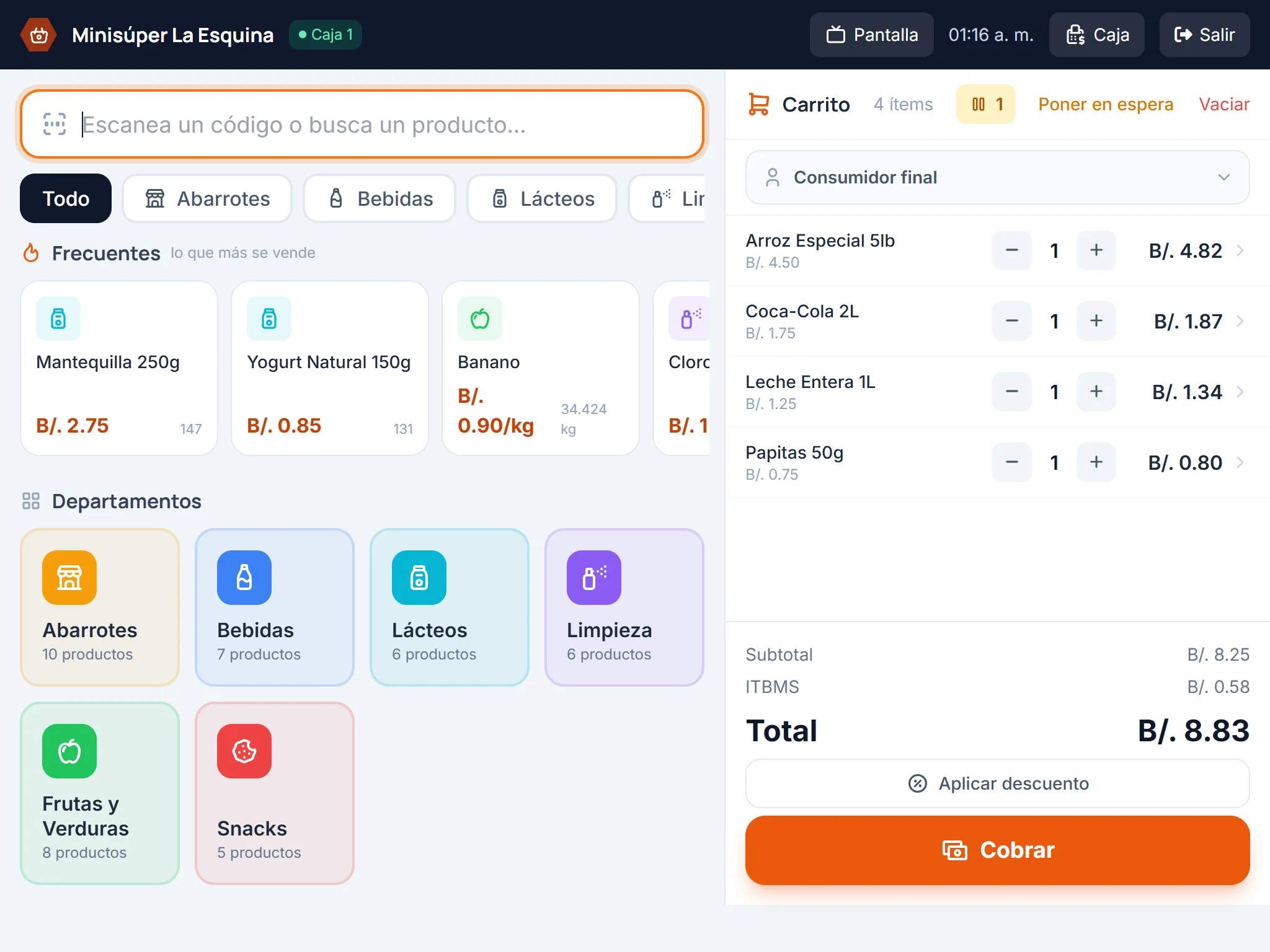The height and width of the screenshot is (952, 1270).
Task: Click the Departamentos grid icon
Action: tap(31, 501)
